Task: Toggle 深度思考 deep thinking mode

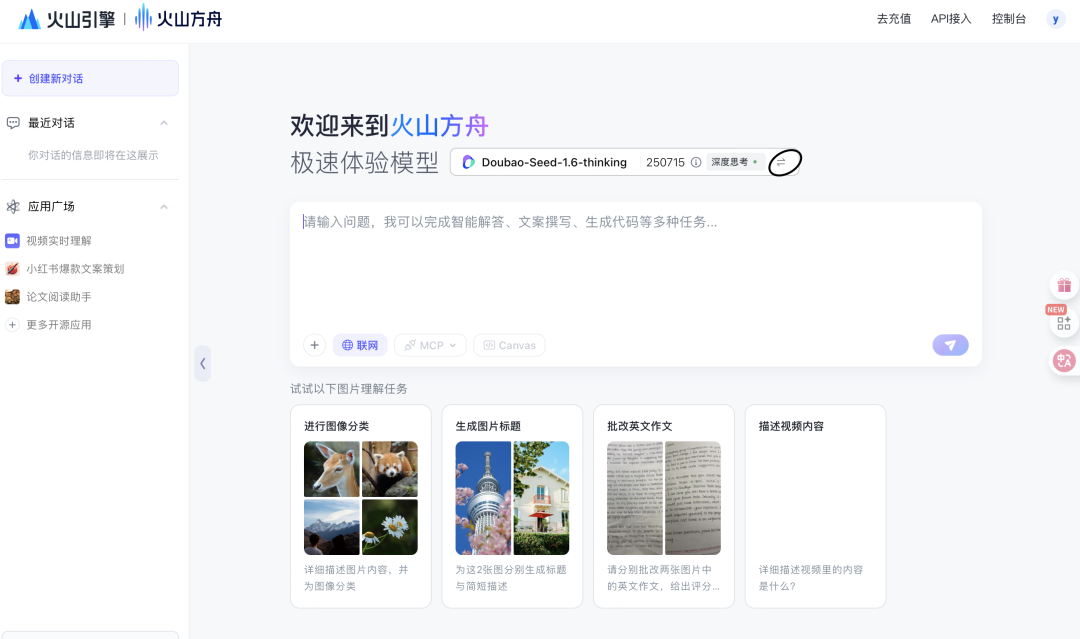Action: (x=732, y=161)
